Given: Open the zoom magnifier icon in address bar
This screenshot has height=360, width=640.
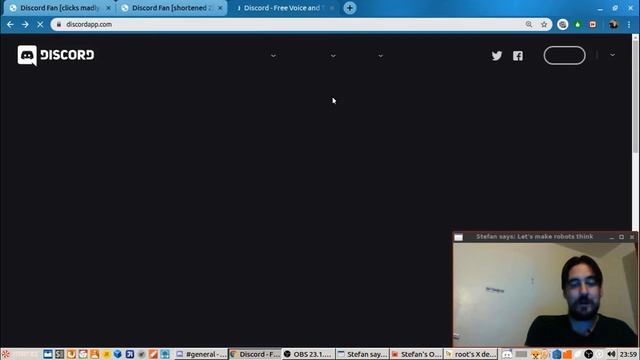Looking at the screenshot, I should click(529, 24).
